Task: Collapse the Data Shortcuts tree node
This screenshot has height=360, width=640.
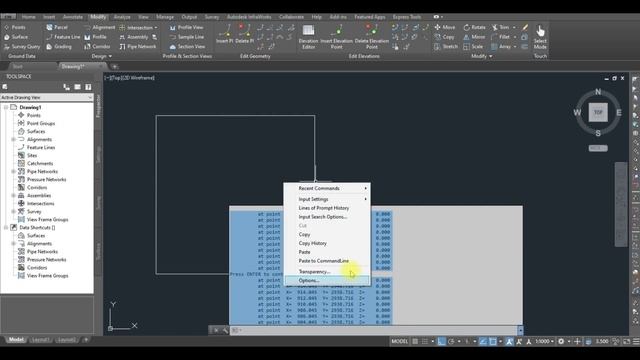Action: pyautogui.click(x=6, y=227)
